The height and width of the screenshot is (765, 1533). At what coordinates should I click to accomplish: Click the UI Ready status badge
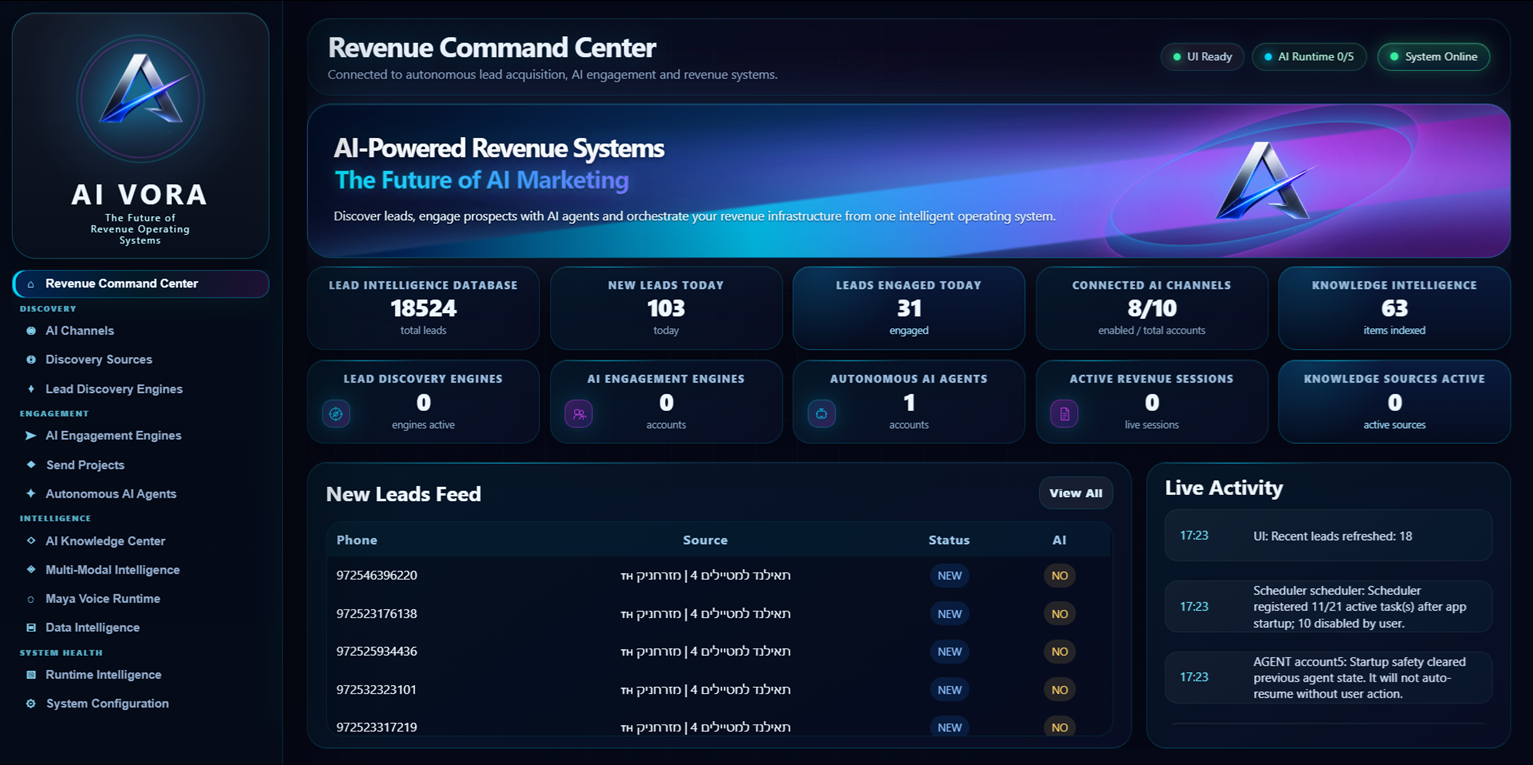tap(1202, 57)
